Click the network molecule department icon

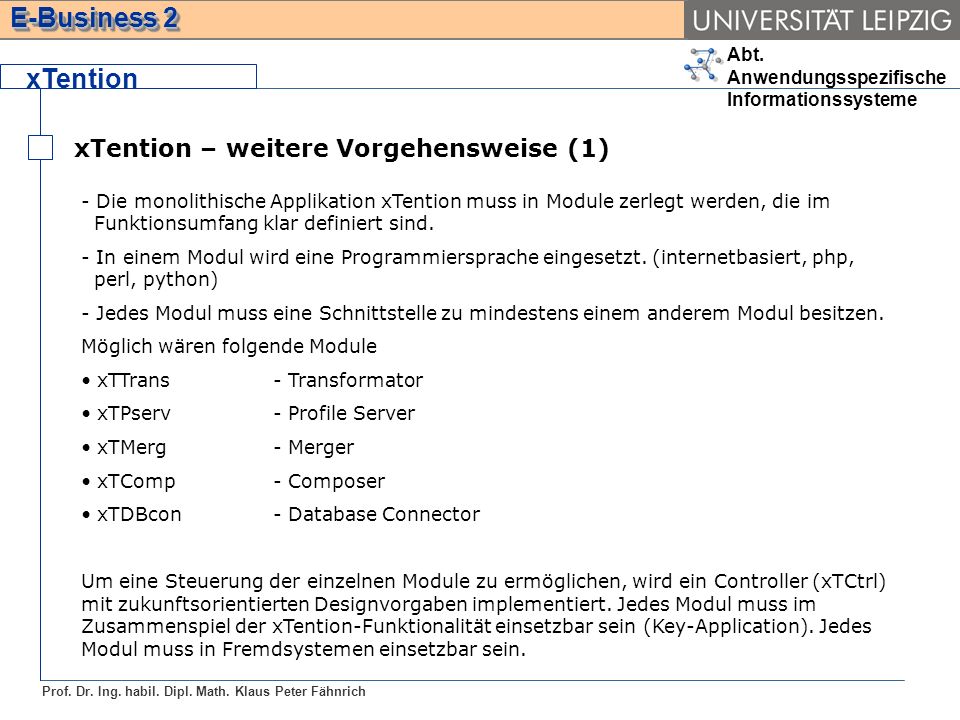coord(703,65)
